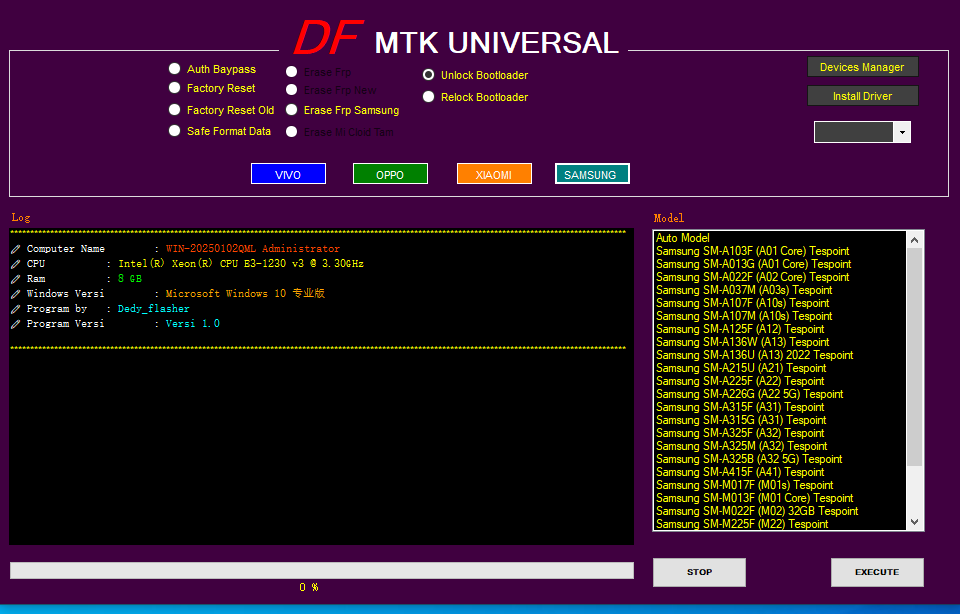Screen dimensions: 960x614
Task: Click the Microsoft Windows 10 log value
Action: click(x=245, y=293)
